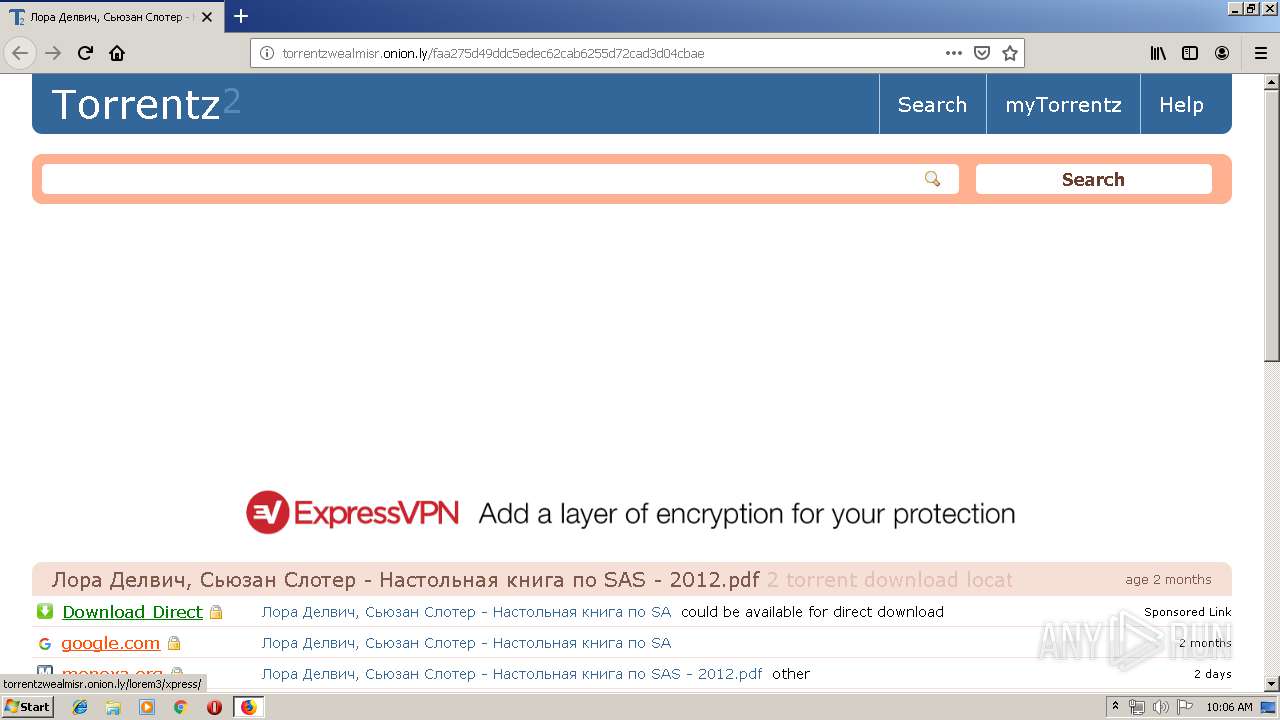
Task: Click 'Sponsored Link' label
Action: pos(1188,612)
